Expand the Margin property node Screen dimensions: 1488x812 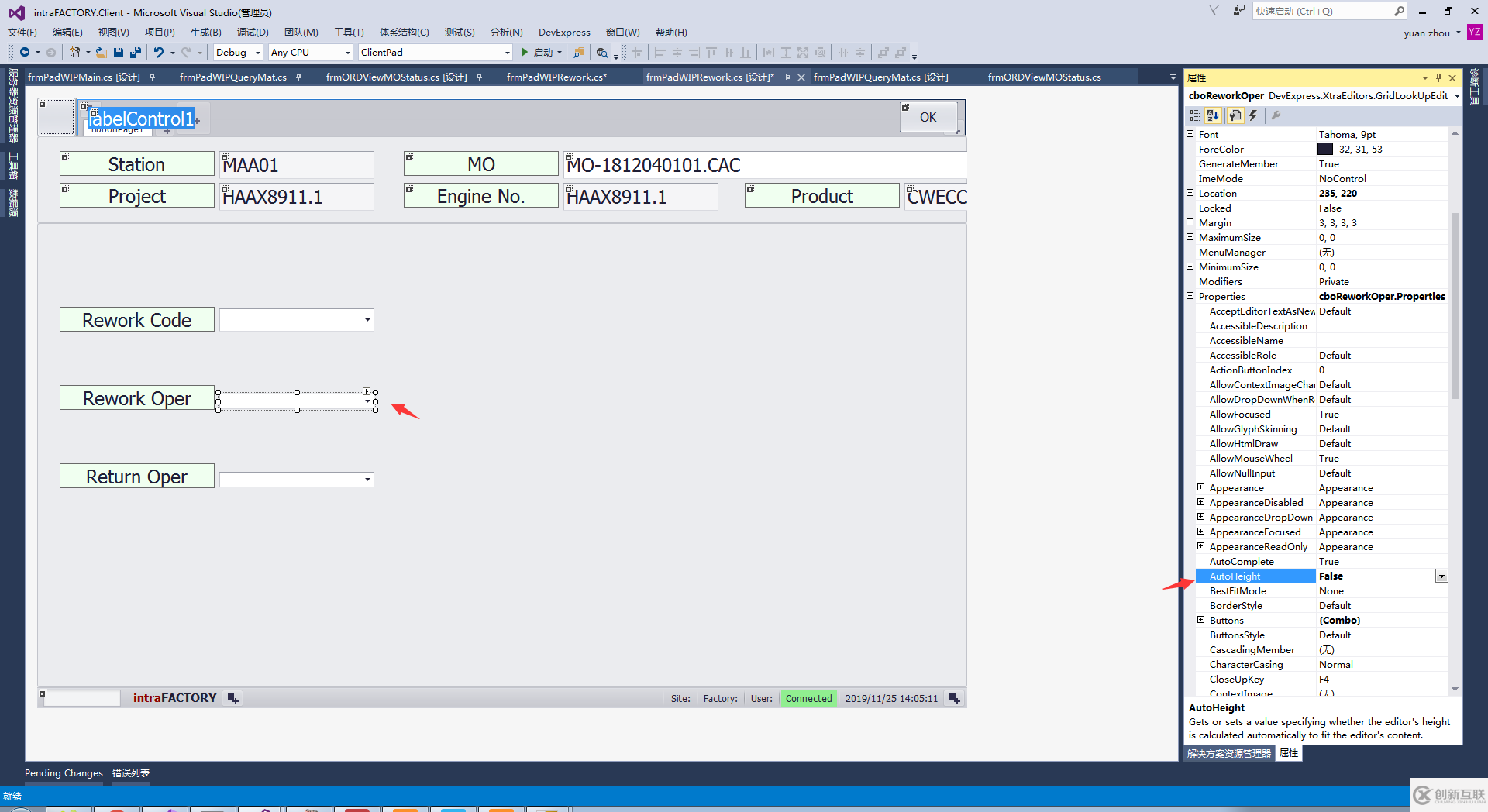[1190, 222]
